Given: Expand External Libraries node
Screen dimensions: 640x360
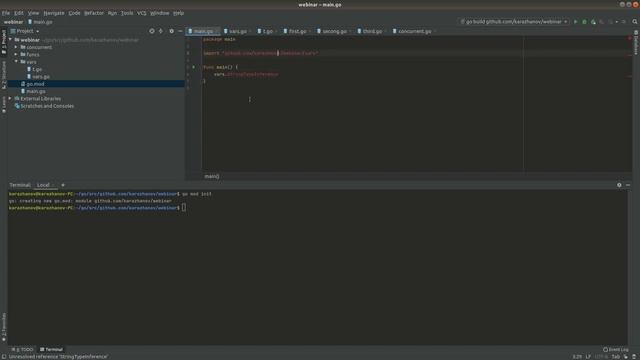Looking at the screenshot, I should click(x=11, y=99).
